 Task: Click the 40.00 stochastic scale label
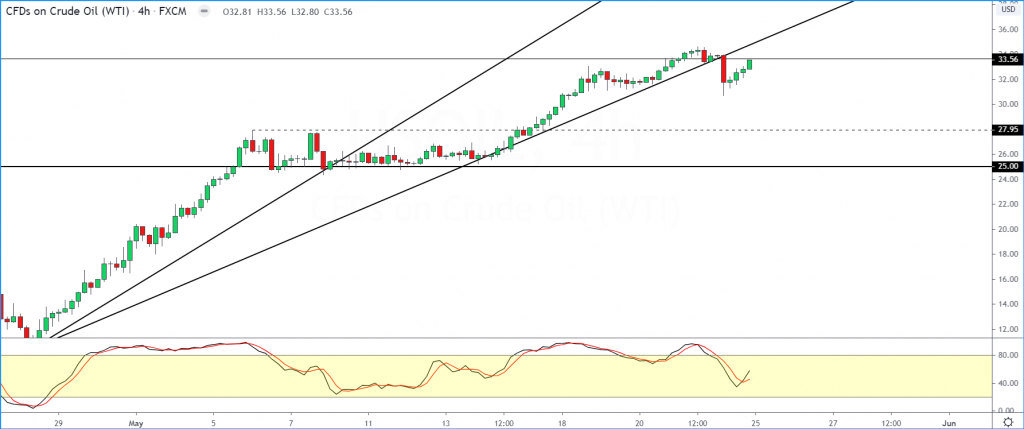tap(1008, 383)
